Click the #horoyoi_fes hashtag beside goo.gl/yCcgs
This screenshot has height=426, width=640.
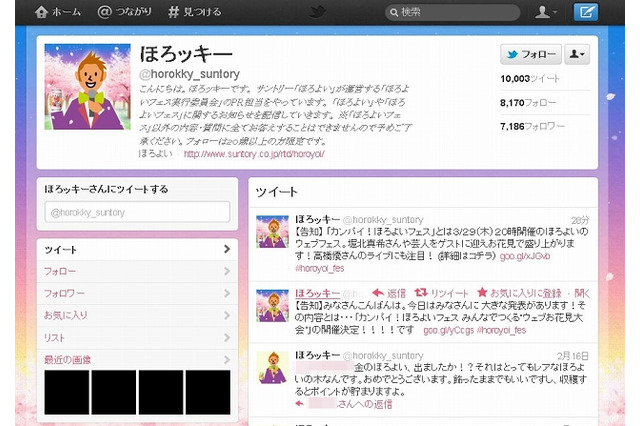[501, 330]
